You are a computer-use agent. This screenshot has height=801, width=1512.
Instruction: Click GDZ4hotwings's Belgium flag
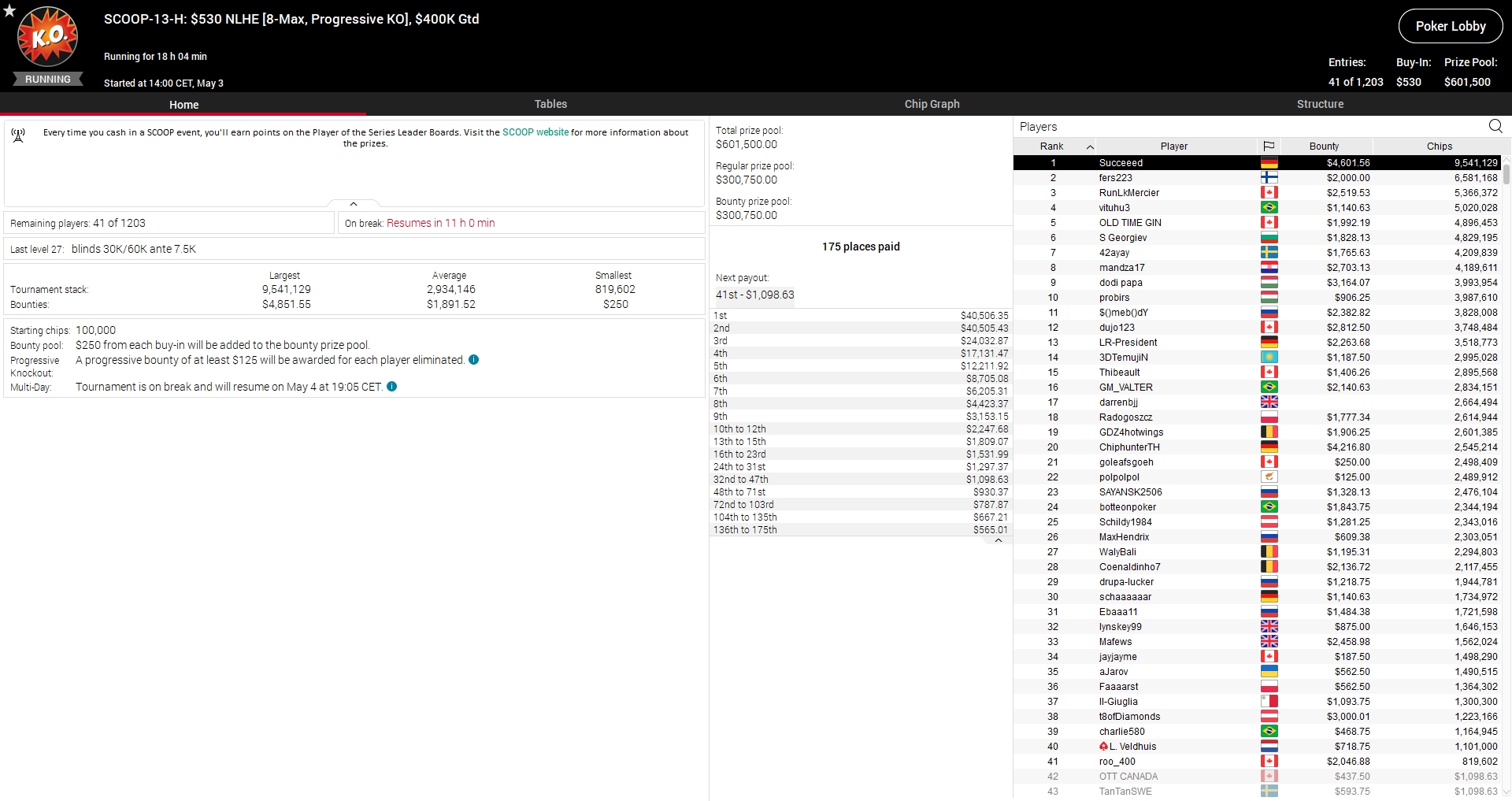point(1269,432)
